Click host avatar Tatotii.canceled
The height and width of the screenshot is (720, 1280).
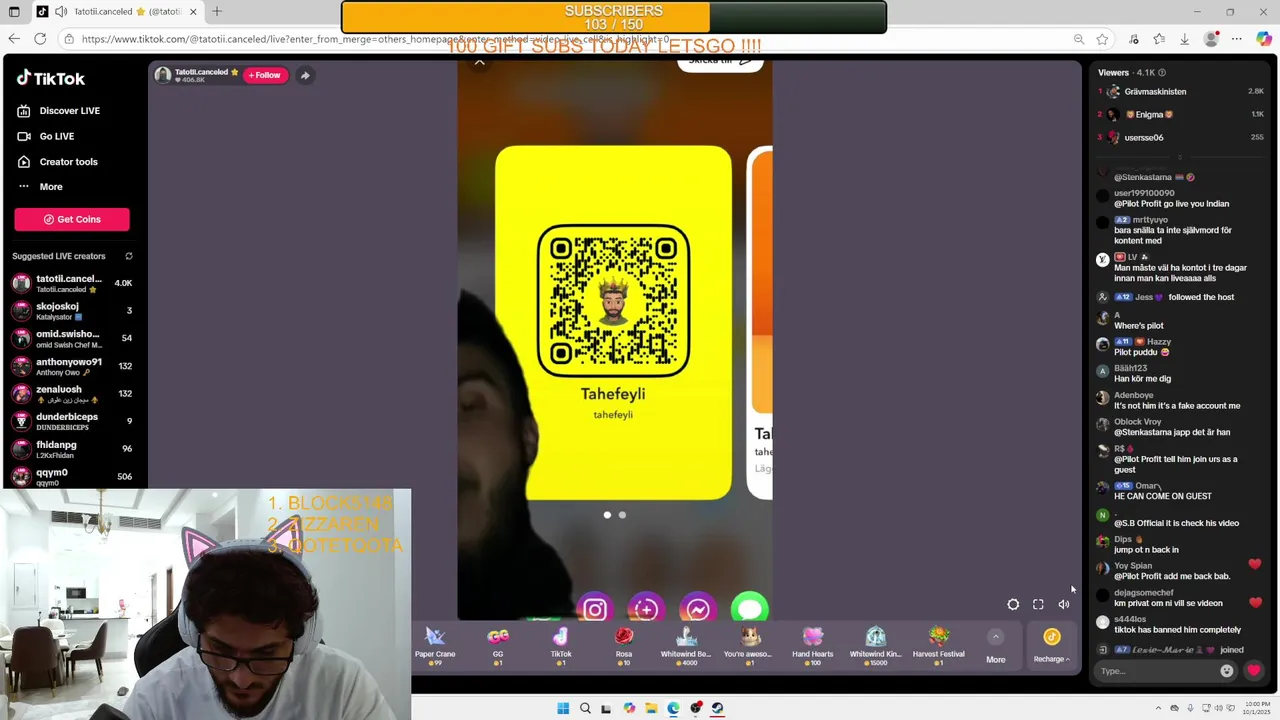click(163, 75)
